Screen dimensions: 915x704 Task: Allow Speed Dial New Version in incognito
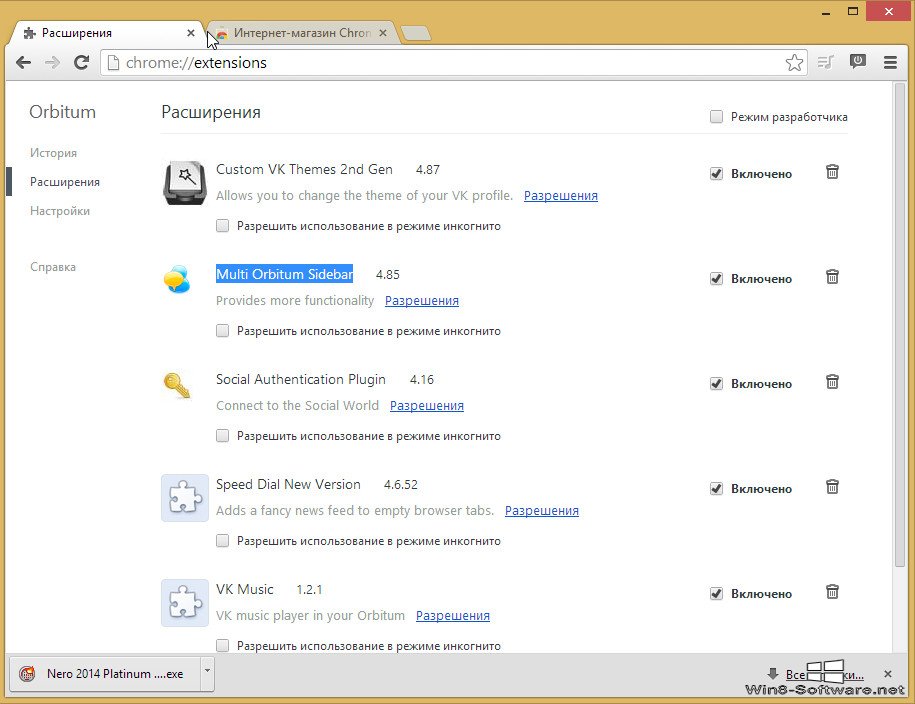[x=222, y=541]
